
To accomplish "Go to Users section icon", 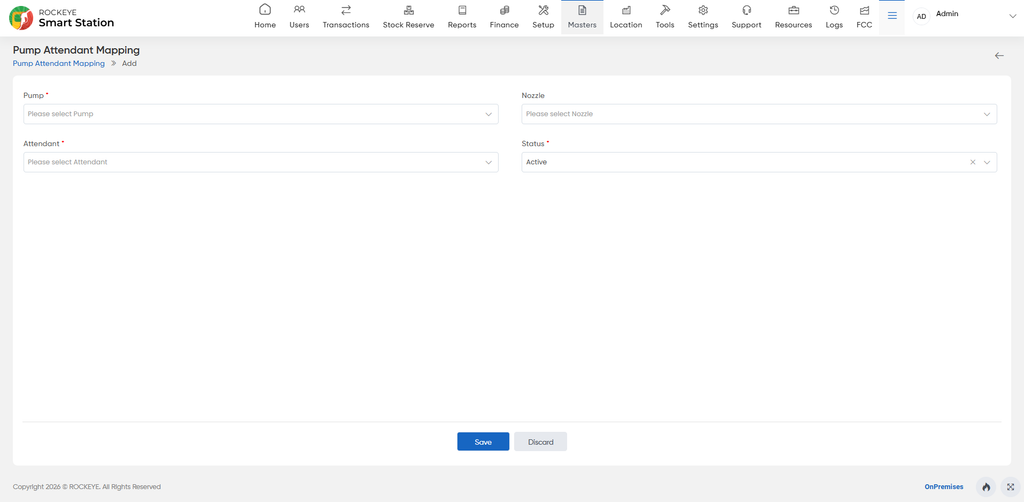I will coord(299,10).
